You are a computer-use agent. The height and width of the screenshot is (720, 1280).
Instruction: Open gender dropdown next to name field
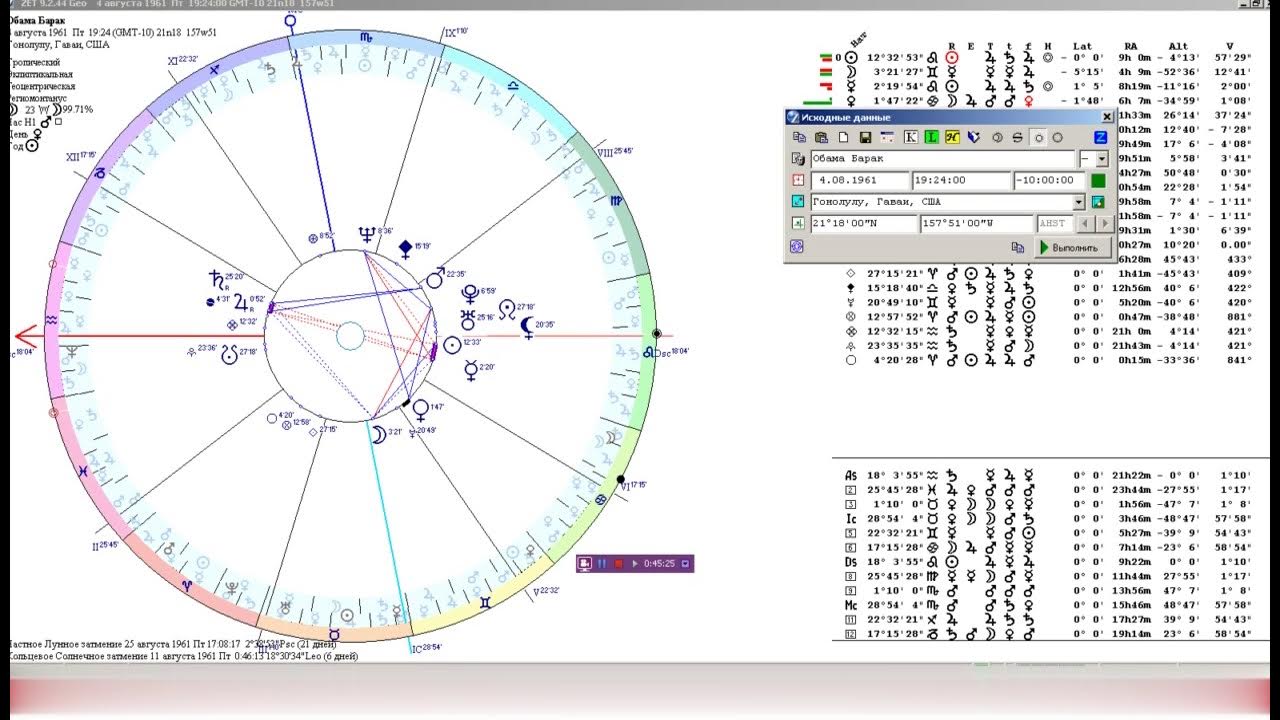pos(1102,159)
